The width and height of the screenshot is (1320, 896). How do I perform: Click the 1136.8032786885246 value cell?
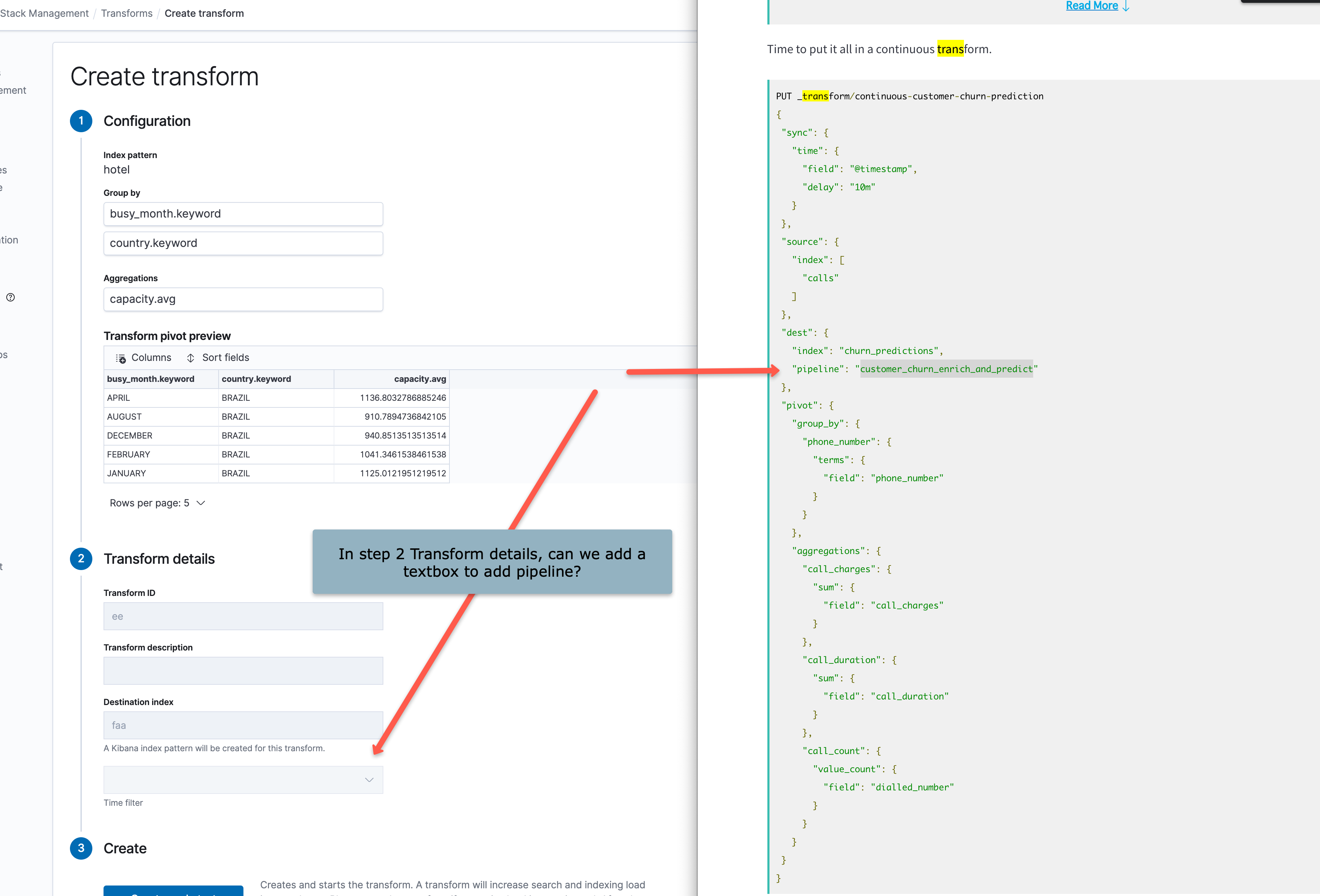(x=391, y=398)
